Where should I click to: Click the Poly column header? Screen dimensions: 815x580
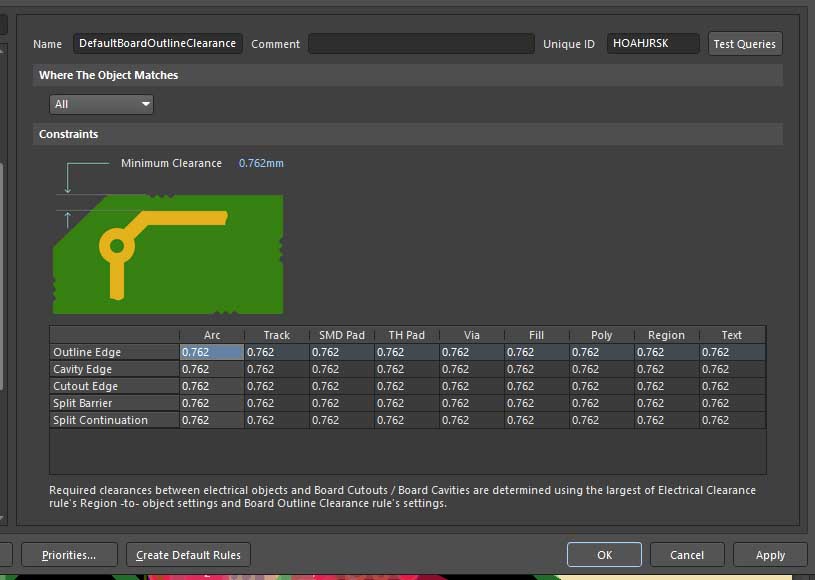point(601,335)
